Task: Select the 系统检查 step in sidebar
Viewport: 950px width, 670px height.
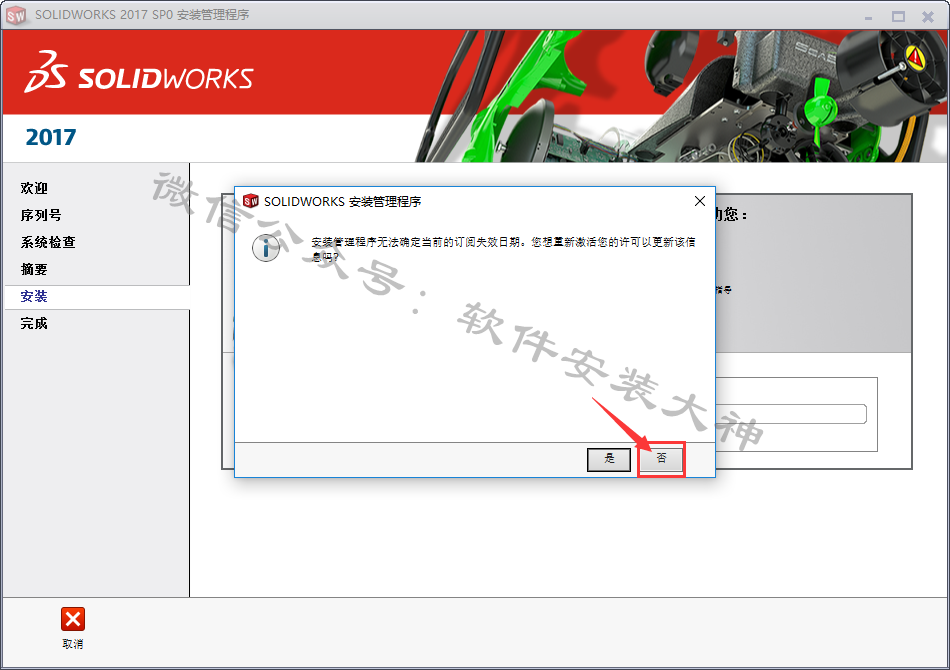Action: (x=48, y=242)
